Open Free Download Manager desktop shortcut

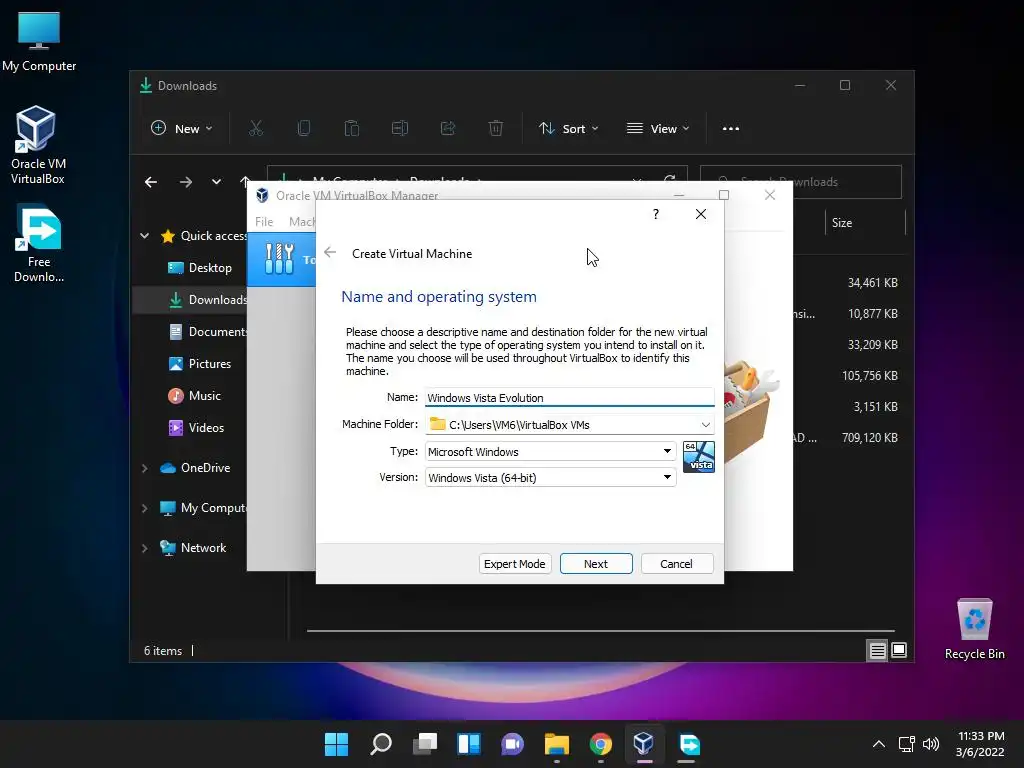click(39, 243)
